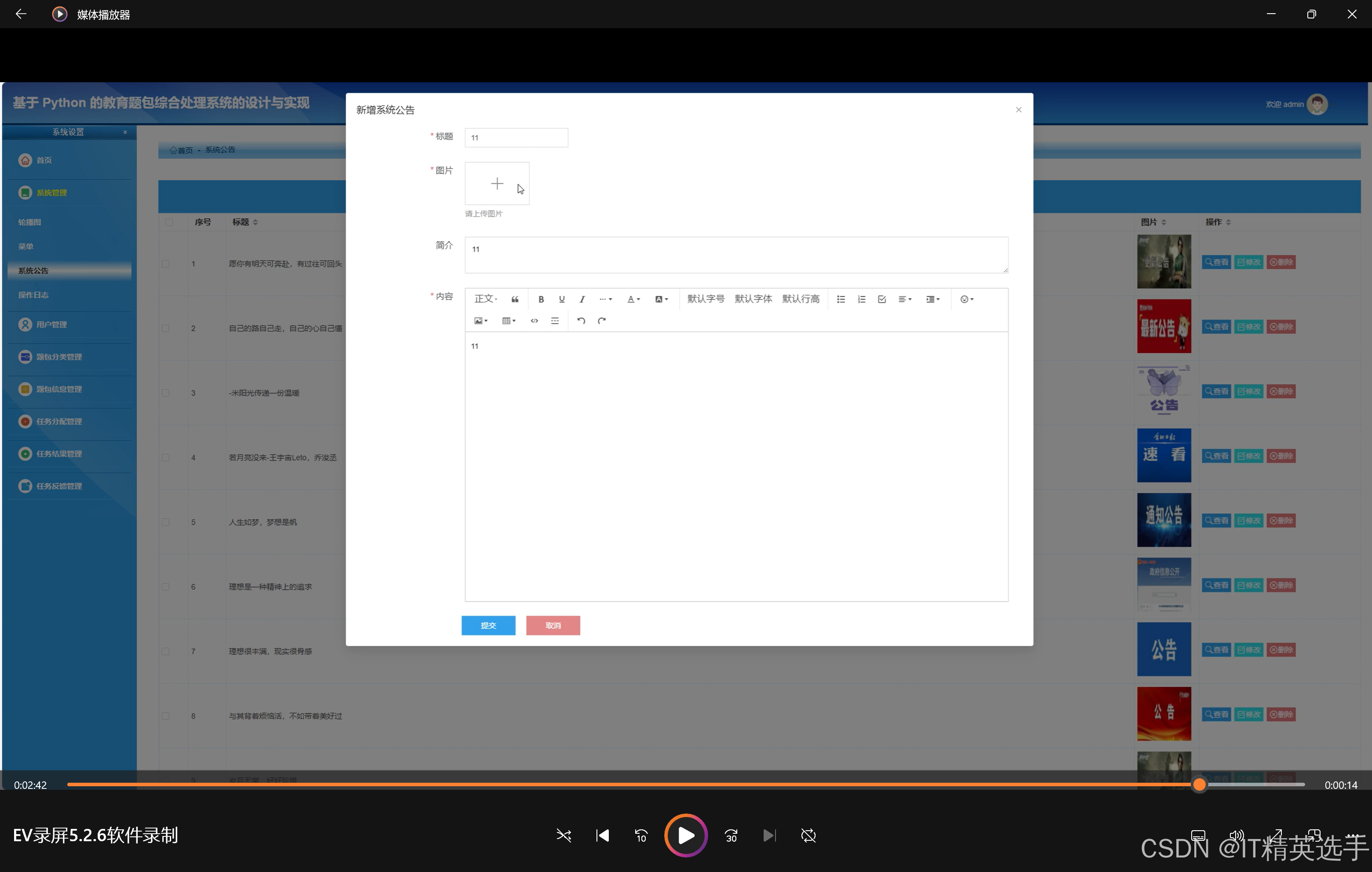Image resolution: width=1372 pixels, height=872 pixels.
Task: Open the indent dropdown
Action: tap(933, 299)
